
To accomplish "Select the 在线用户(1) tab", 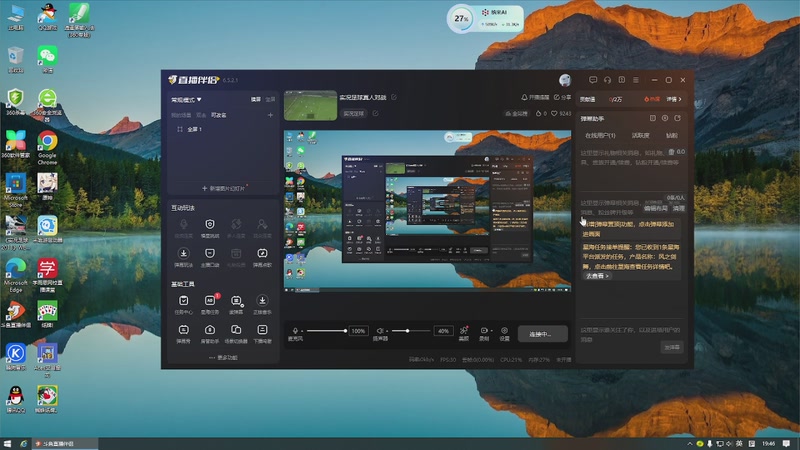I will 600,136.
